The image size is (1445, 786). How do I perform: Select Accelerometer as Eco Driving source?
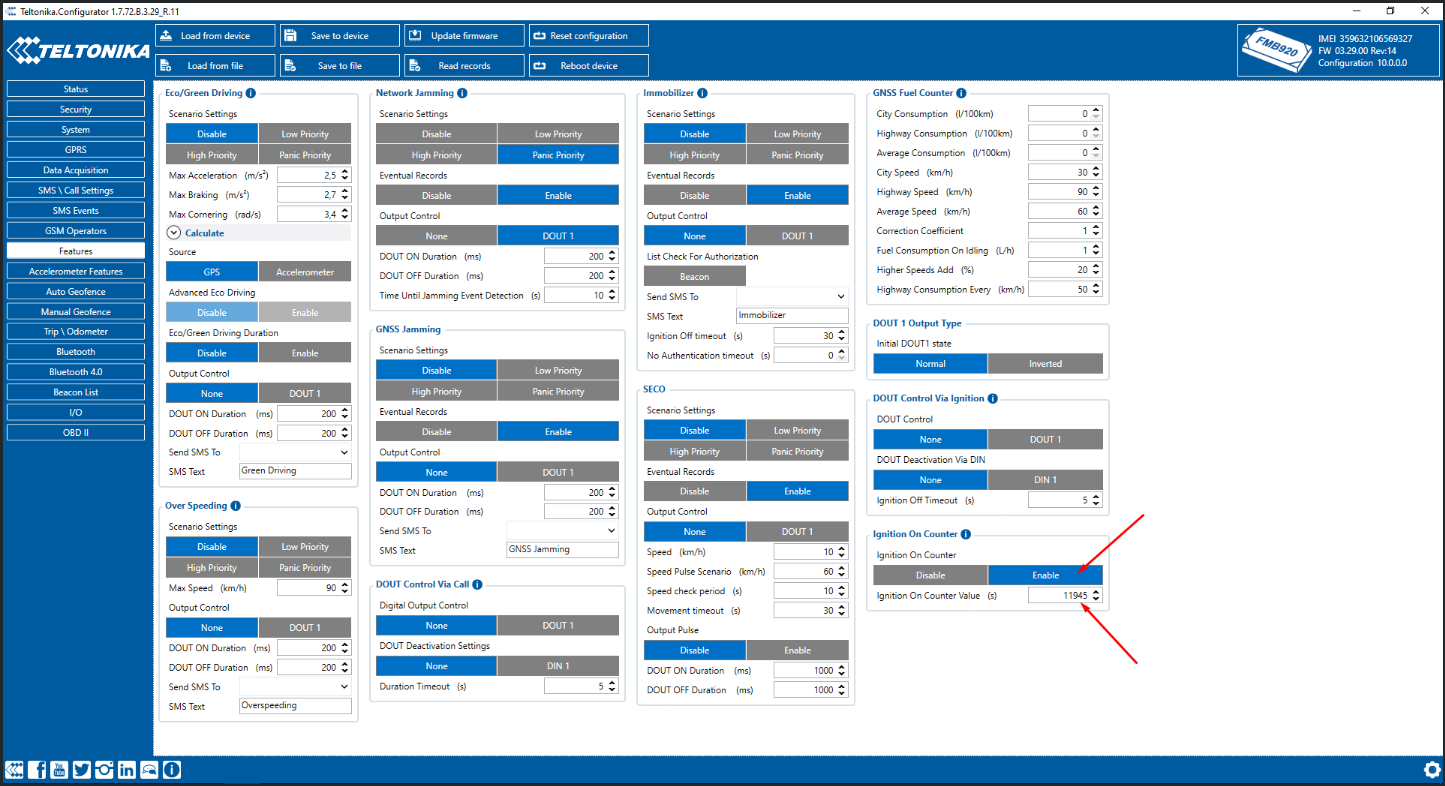point(305,272)
